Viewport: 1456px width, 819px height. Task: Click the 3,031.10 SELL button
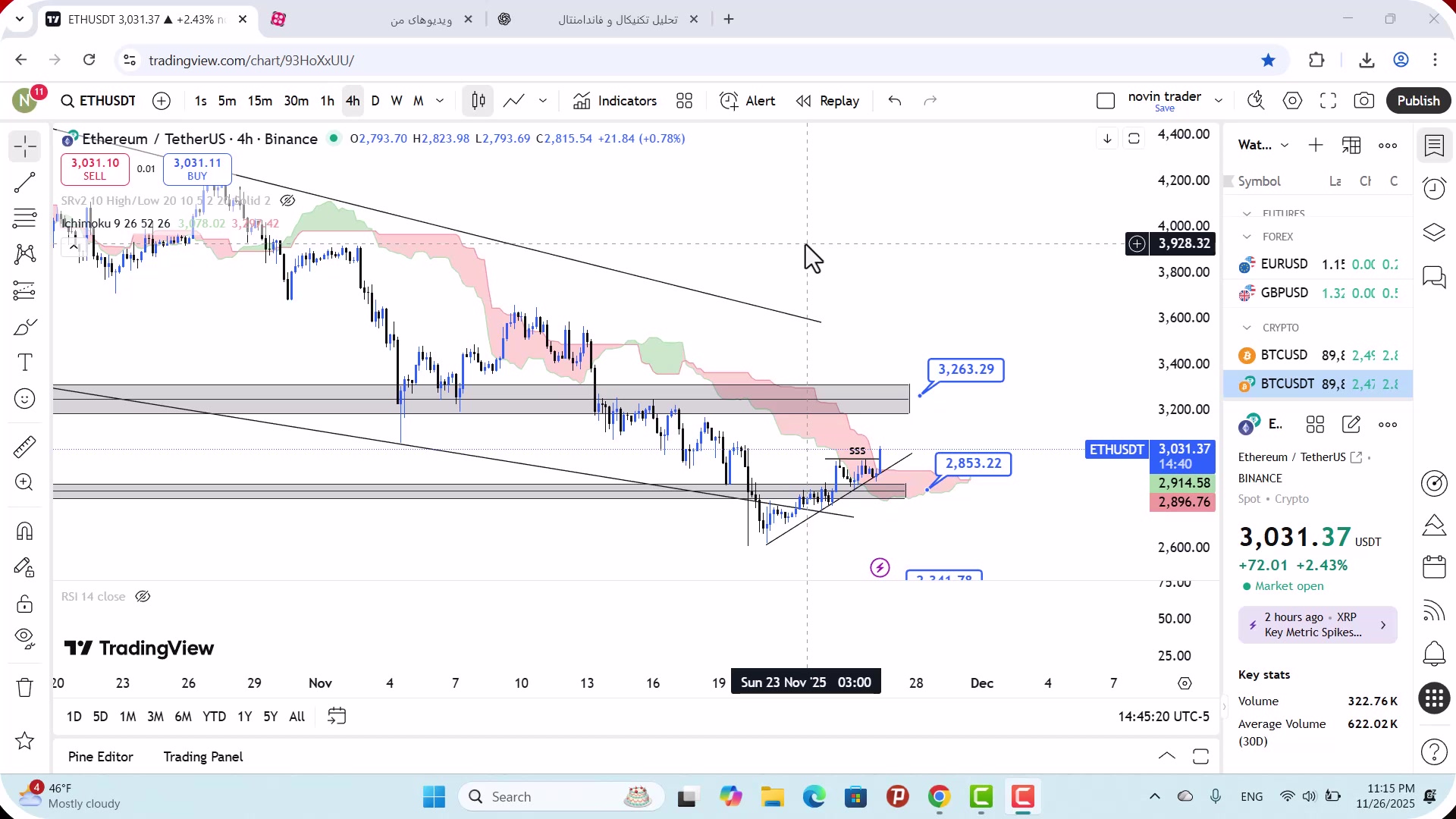(95, 168)
